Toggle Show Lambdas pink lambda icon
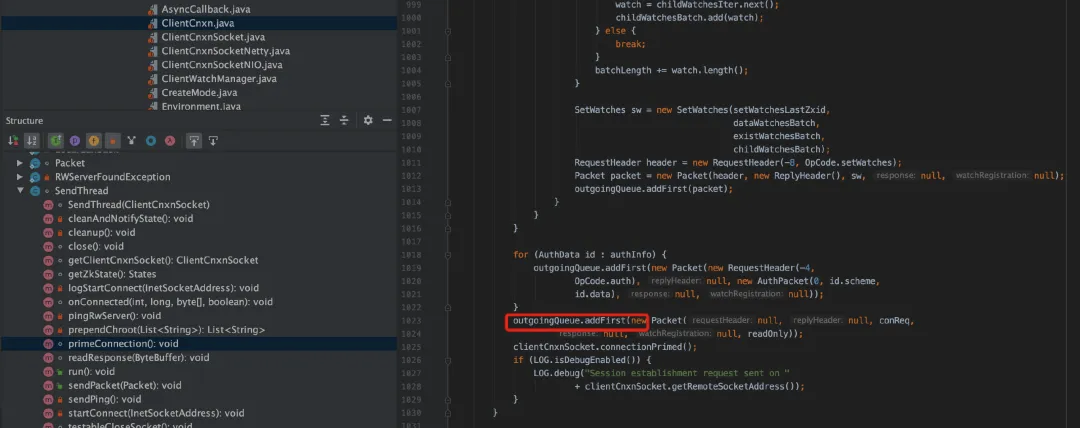1080x428 pixels. pos(169,141)
